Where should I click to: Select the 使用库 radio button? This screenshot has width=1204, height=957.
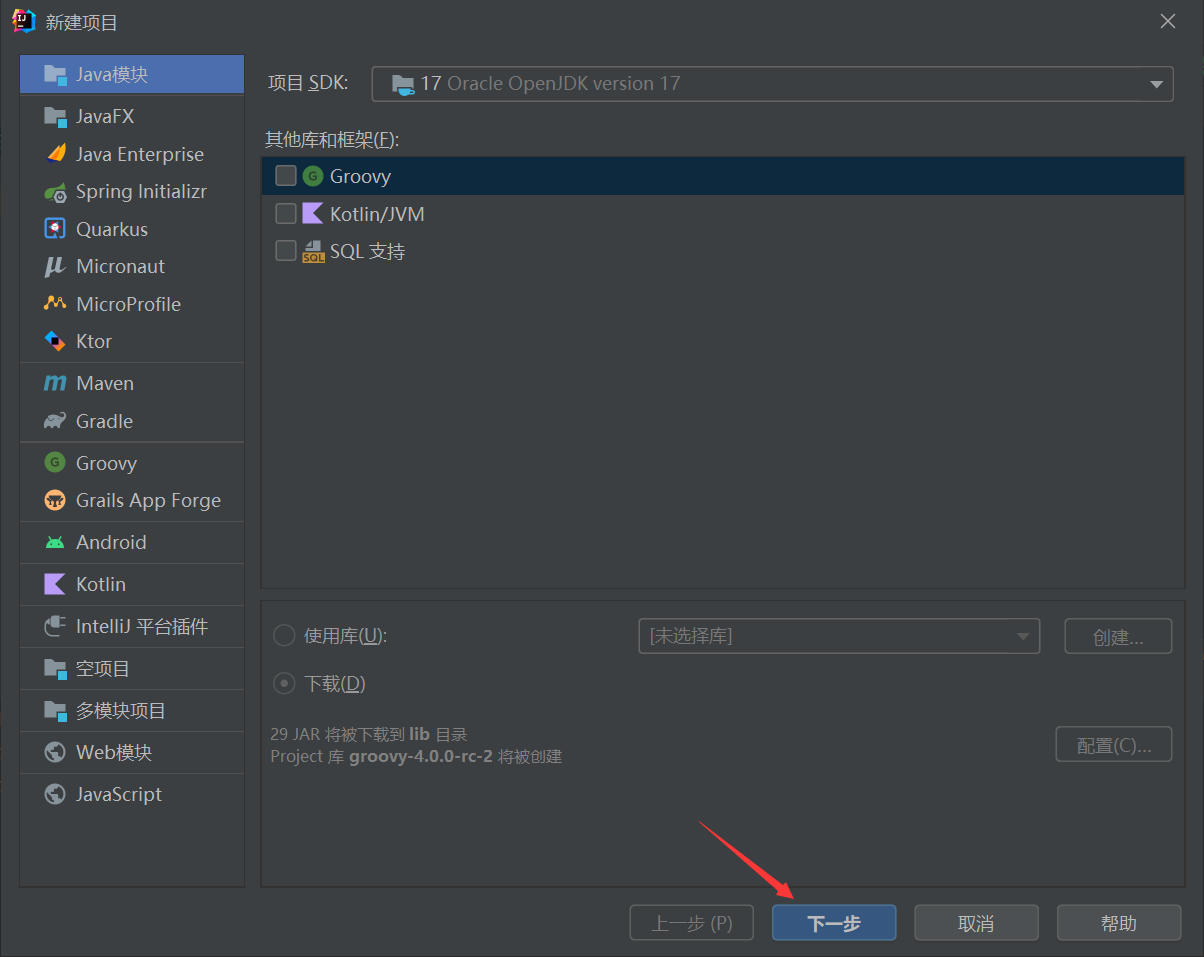(x=284, y=636)
